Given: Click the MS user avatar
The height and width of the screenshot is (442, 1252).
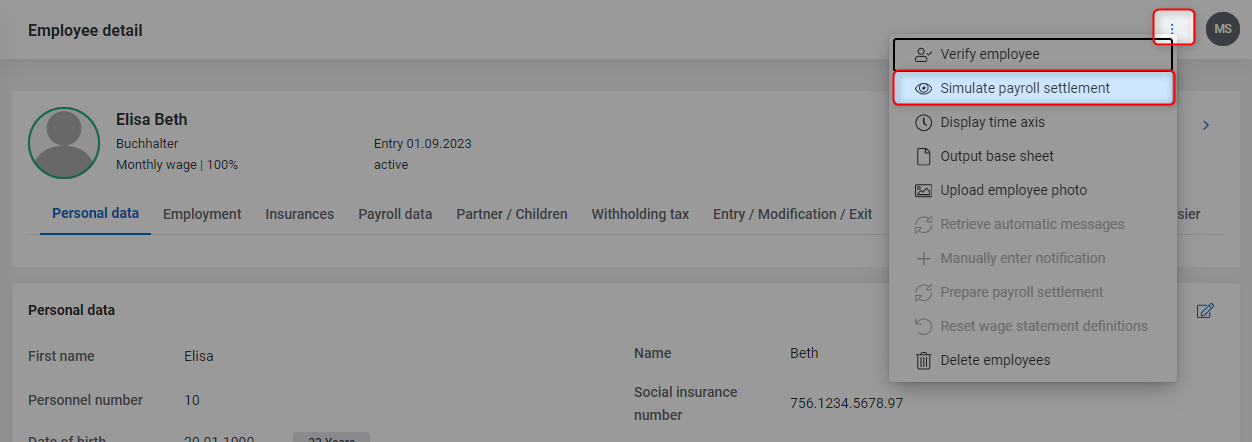Looking at the screenshot, I should 1222,29.
